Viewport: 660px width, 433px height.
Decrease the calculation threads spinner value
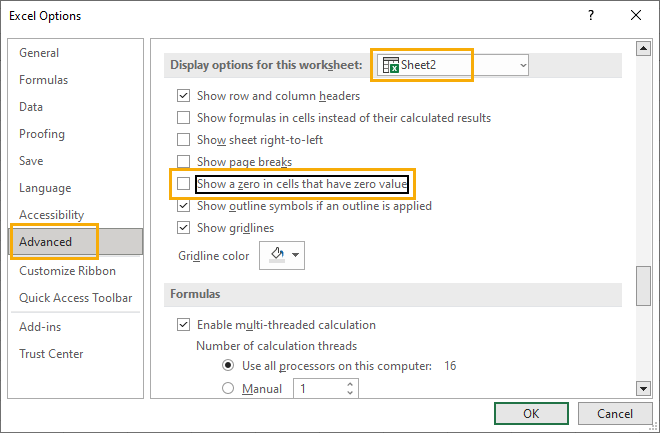[x=350, y=393]
